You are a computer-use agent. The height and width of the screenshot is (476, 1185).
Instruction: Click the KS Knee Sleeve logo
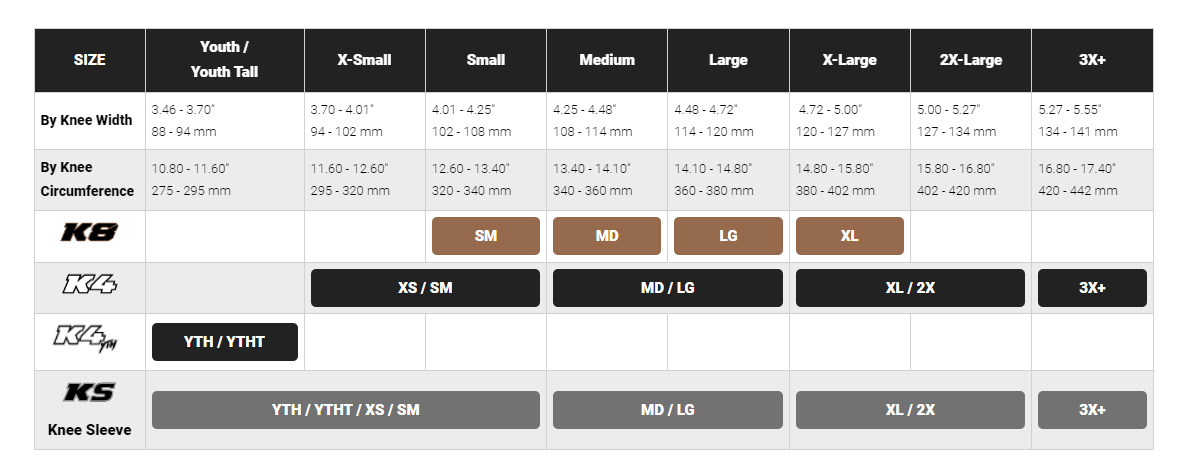tap(90, 393)
